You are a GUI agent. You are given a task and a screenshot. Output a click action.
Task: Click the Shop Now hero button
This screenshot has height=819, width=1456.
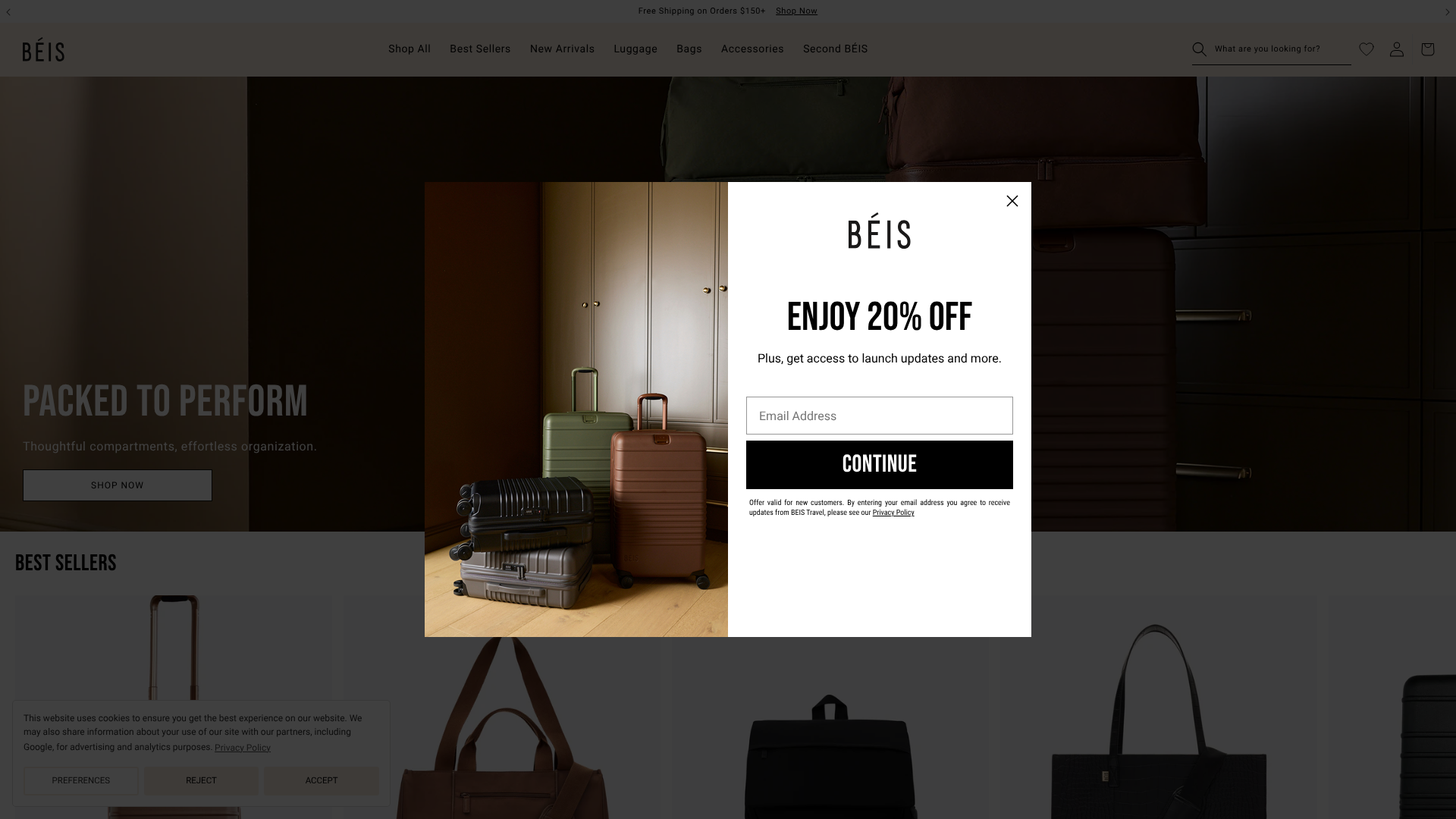118,485
